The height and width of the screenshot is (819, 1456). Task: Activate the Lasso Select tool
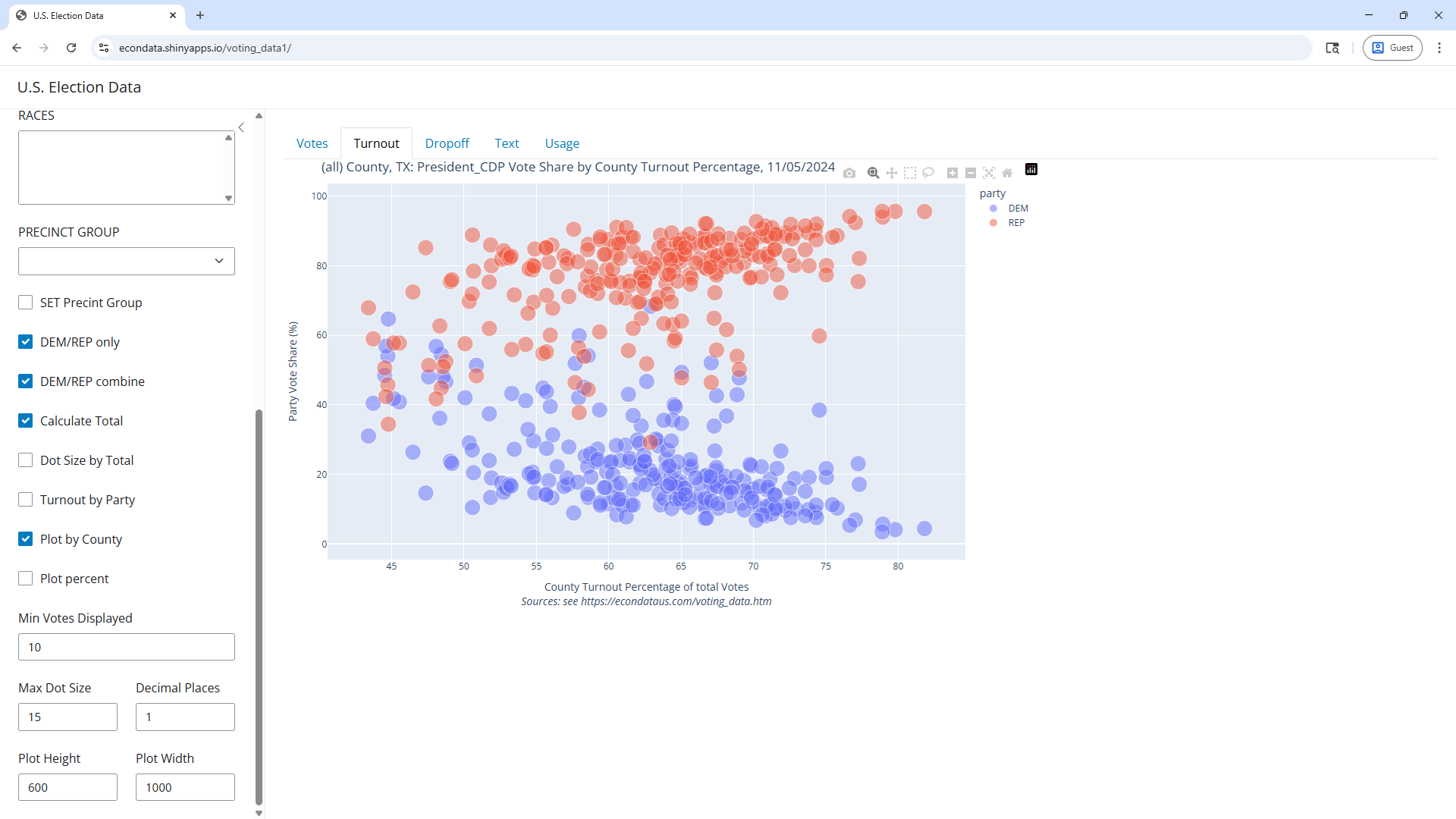click(928, 173)
